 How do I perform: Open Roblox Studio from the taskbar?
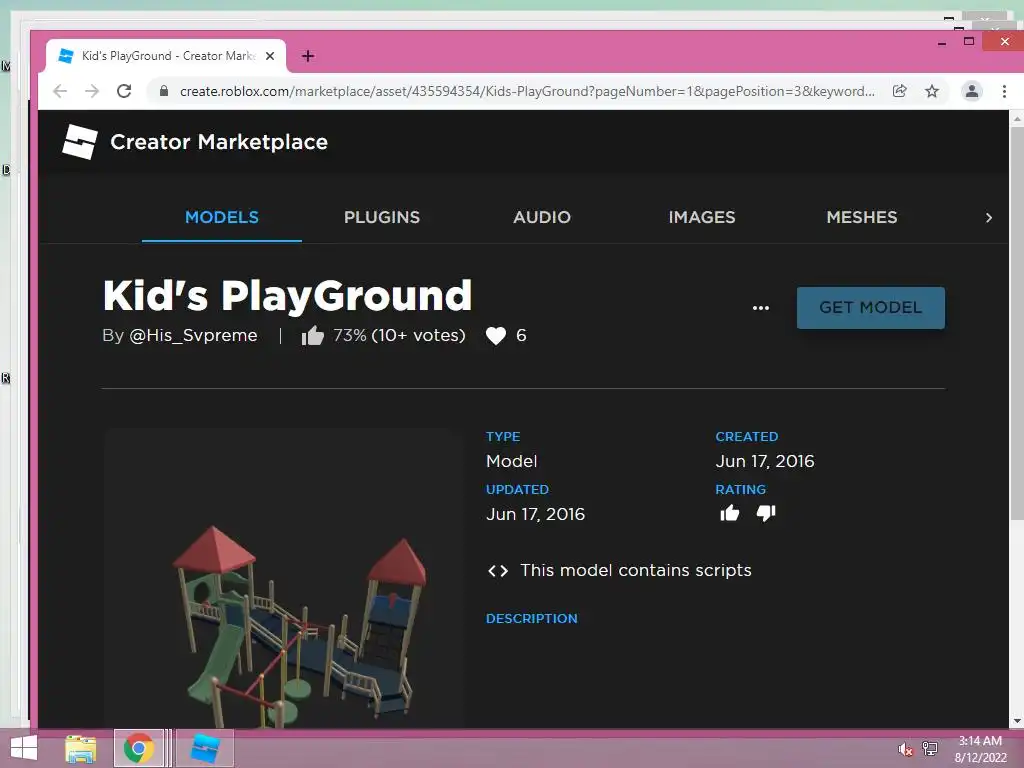tap(204, 748)
